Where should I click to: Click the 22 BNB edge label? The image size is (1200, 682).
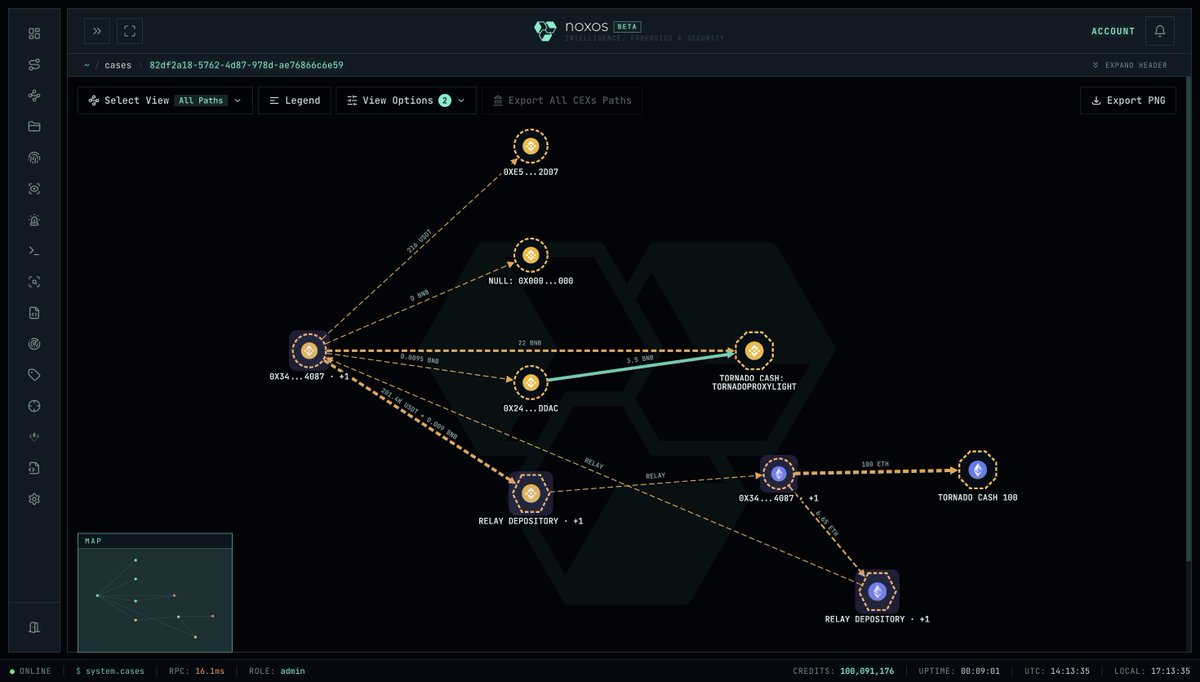click(529, 343)
